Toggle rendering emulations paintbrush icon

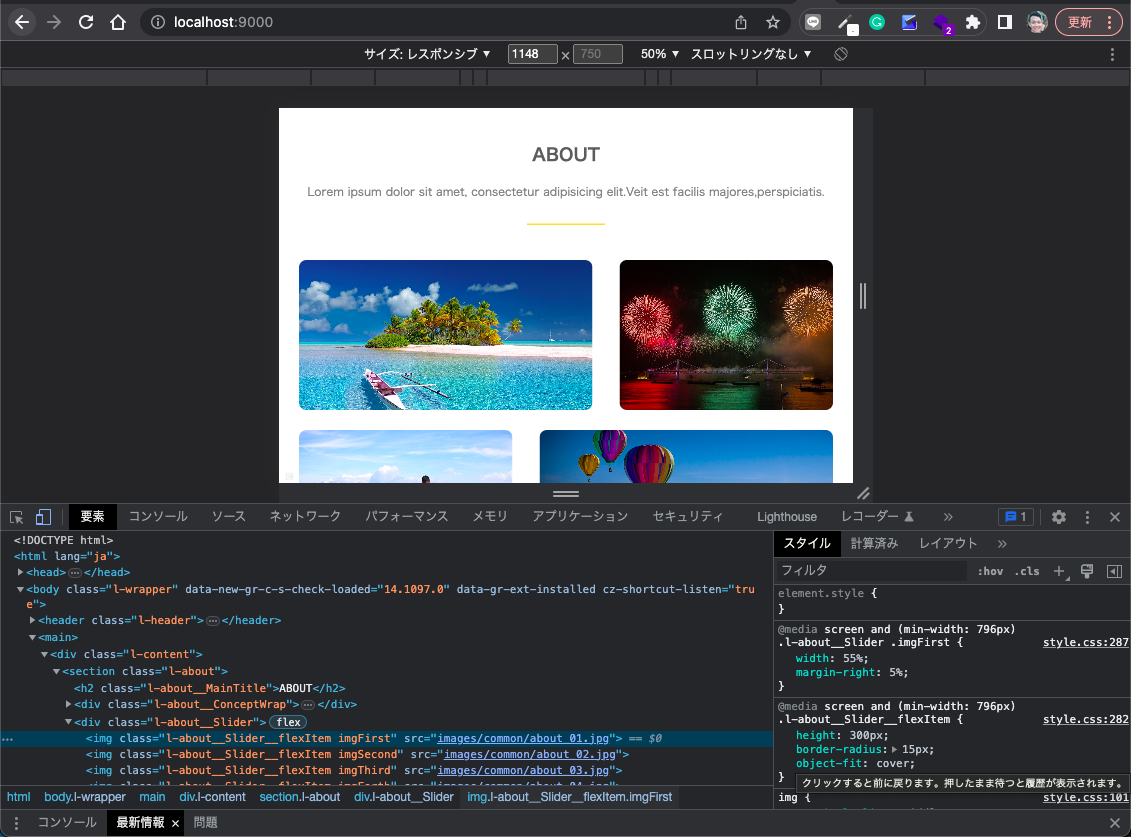(x=1087, y=571)
